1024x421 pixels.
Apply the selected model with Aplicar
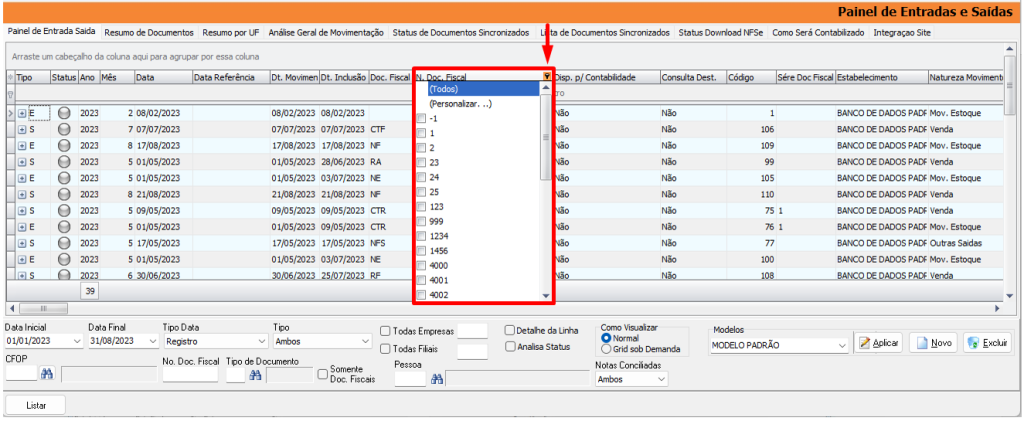pos(878,343)
